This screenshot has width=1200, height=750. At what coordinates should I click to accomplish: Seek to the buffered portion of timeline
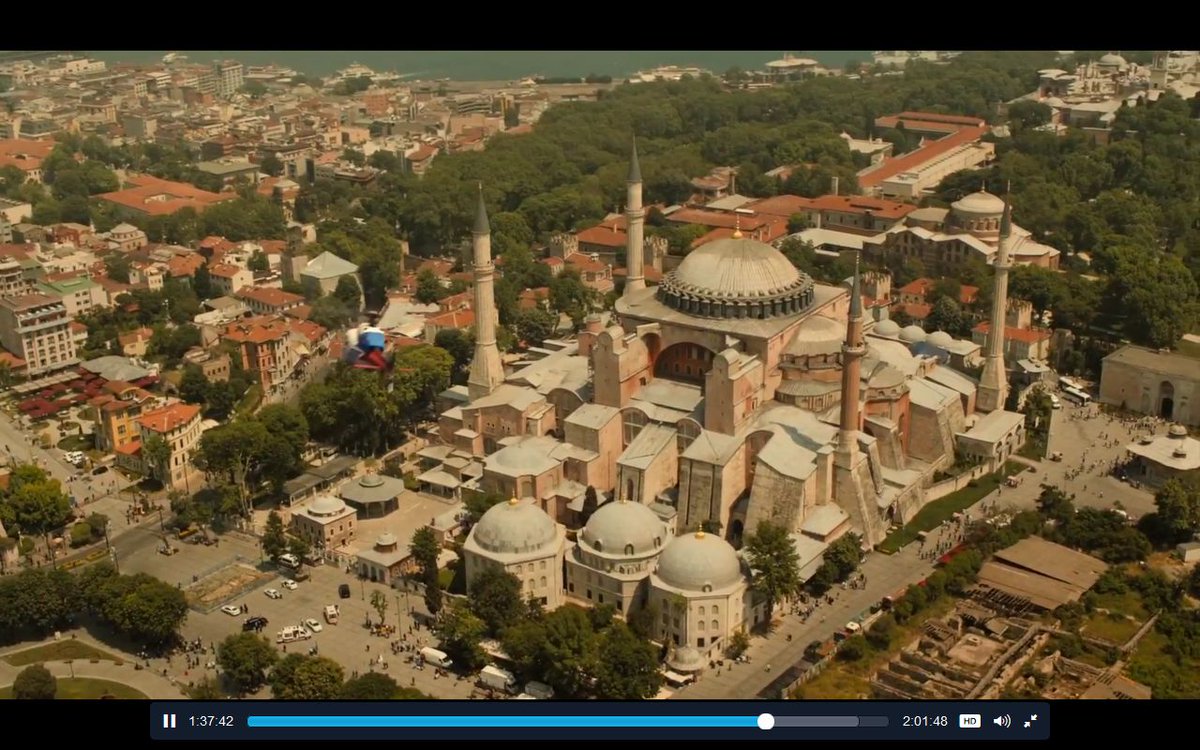pyautogui.click(x=816, y=721)
